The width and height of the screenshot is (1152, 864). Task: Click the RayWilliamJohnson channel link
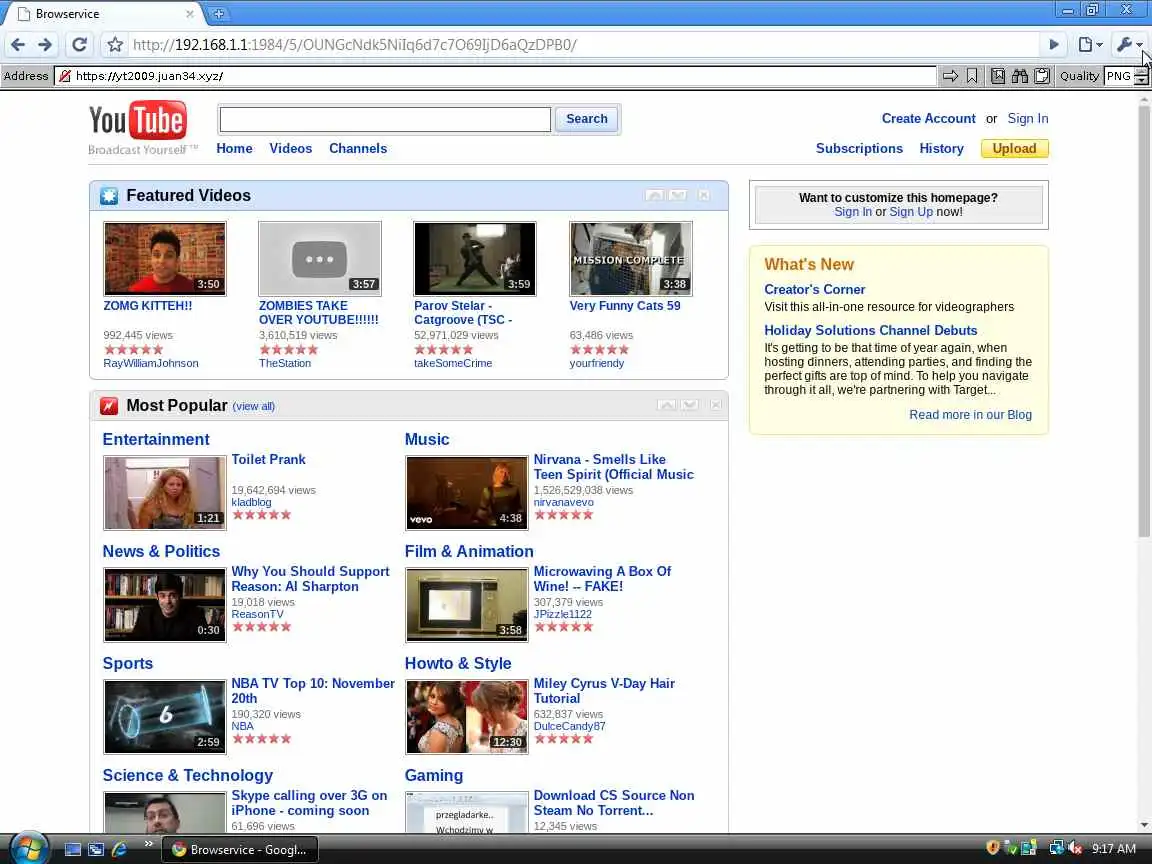tap(151, 363)
